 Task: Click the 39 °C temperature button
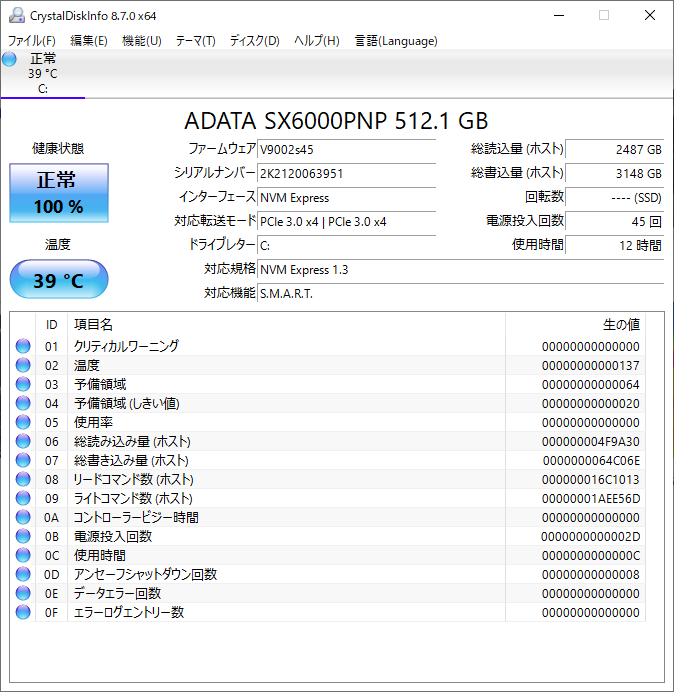[59, 279]
